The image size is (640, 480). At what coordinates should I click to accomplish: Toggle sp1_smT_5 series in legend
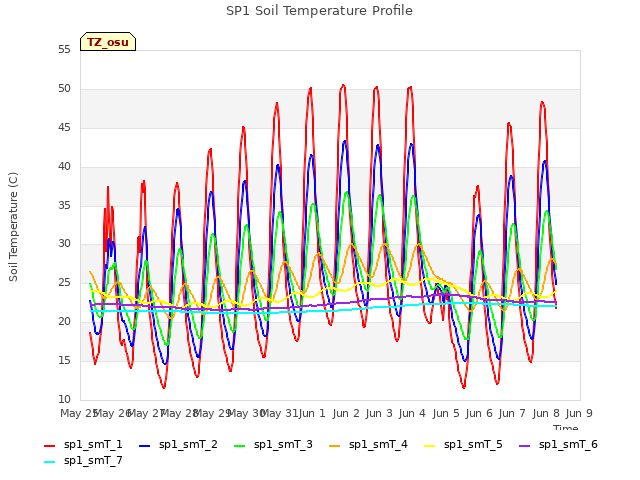pos(464,445)
